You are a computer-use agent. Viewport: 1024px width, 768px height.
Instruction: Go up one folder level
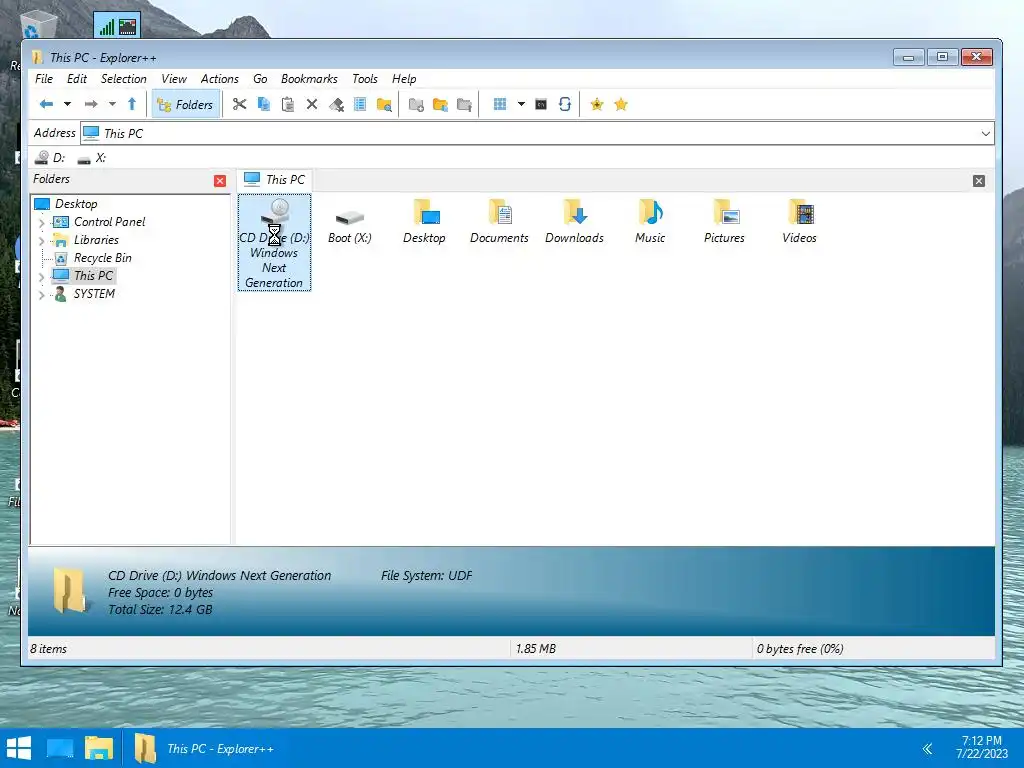[132, 104]
